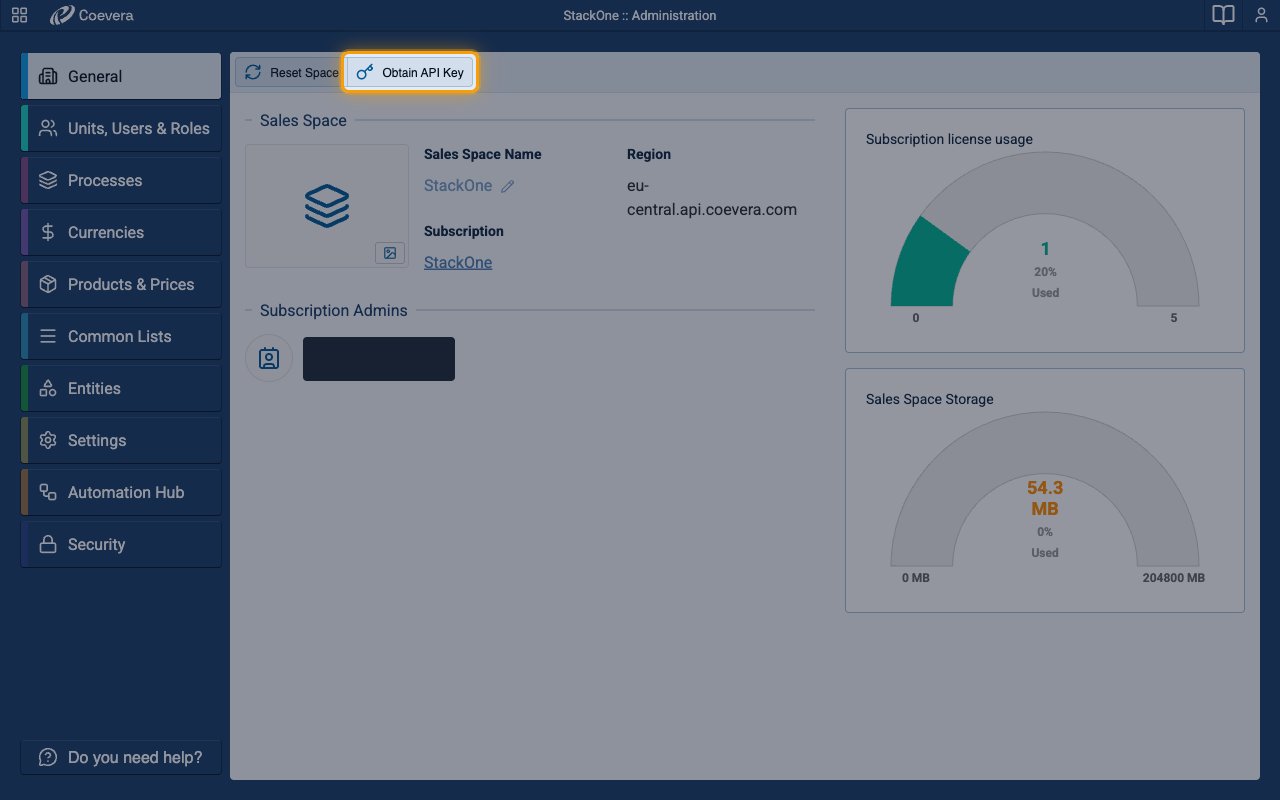Click the pencil icon to edit Sales Space Name
1280x800 pixels.
click(x=508, y=186)
